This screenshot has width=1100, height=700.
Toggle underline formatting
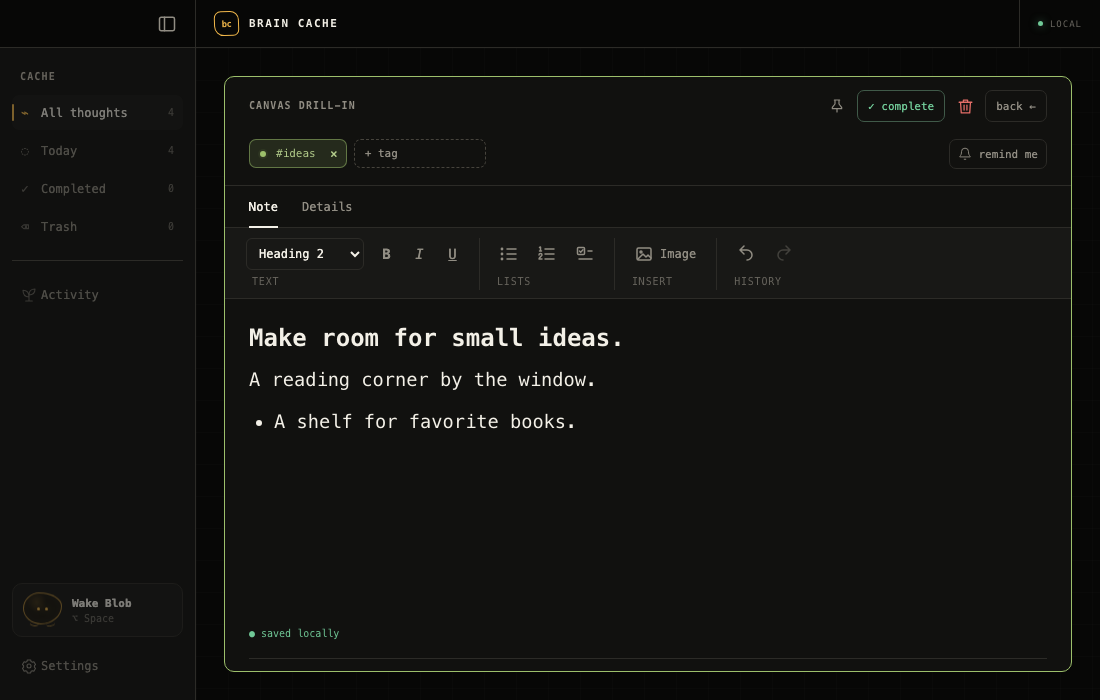pyautogui.click(x=452, y=254)
